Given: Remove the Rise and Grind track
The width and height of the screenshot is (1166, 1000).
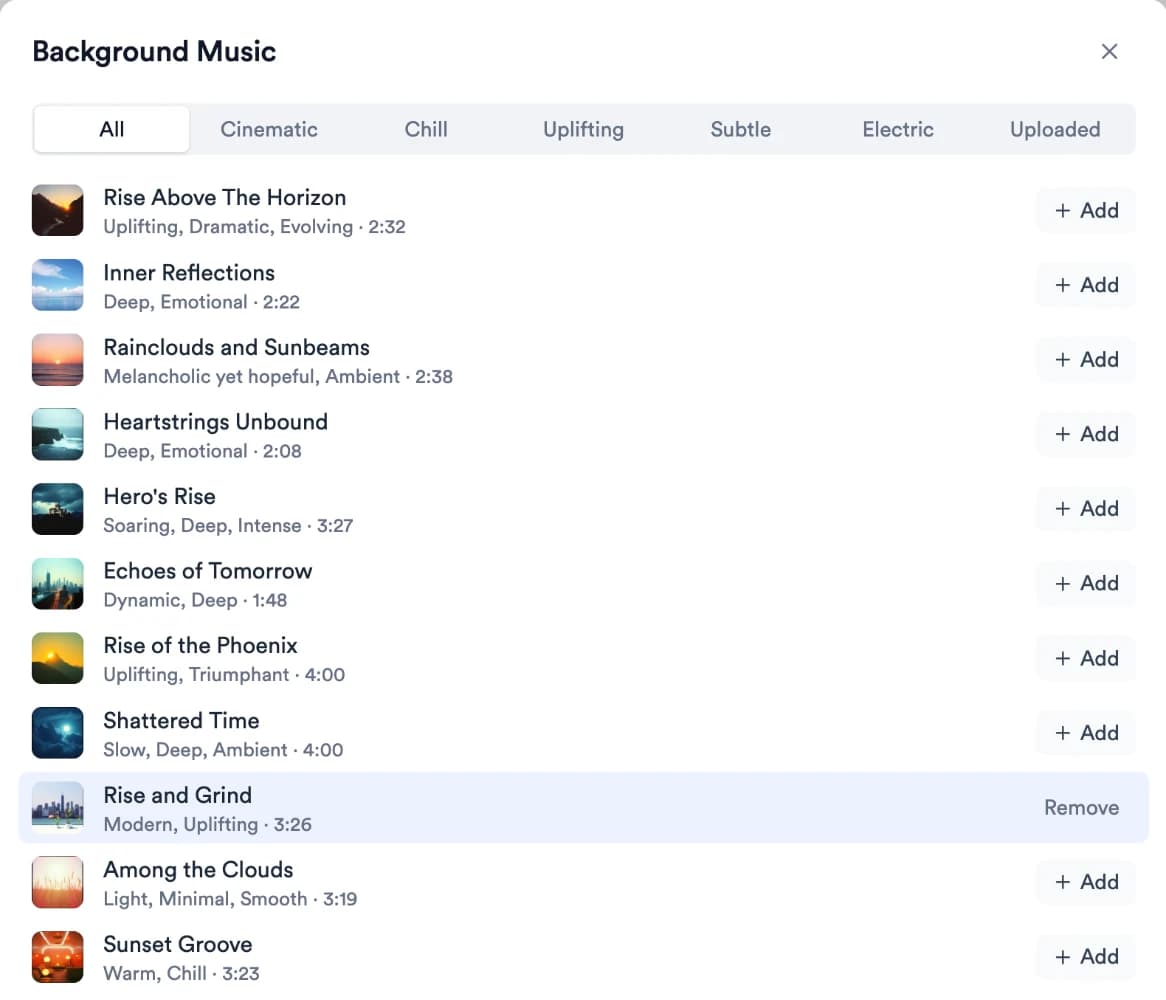Looking at the screenshot, I should 1081,807.
